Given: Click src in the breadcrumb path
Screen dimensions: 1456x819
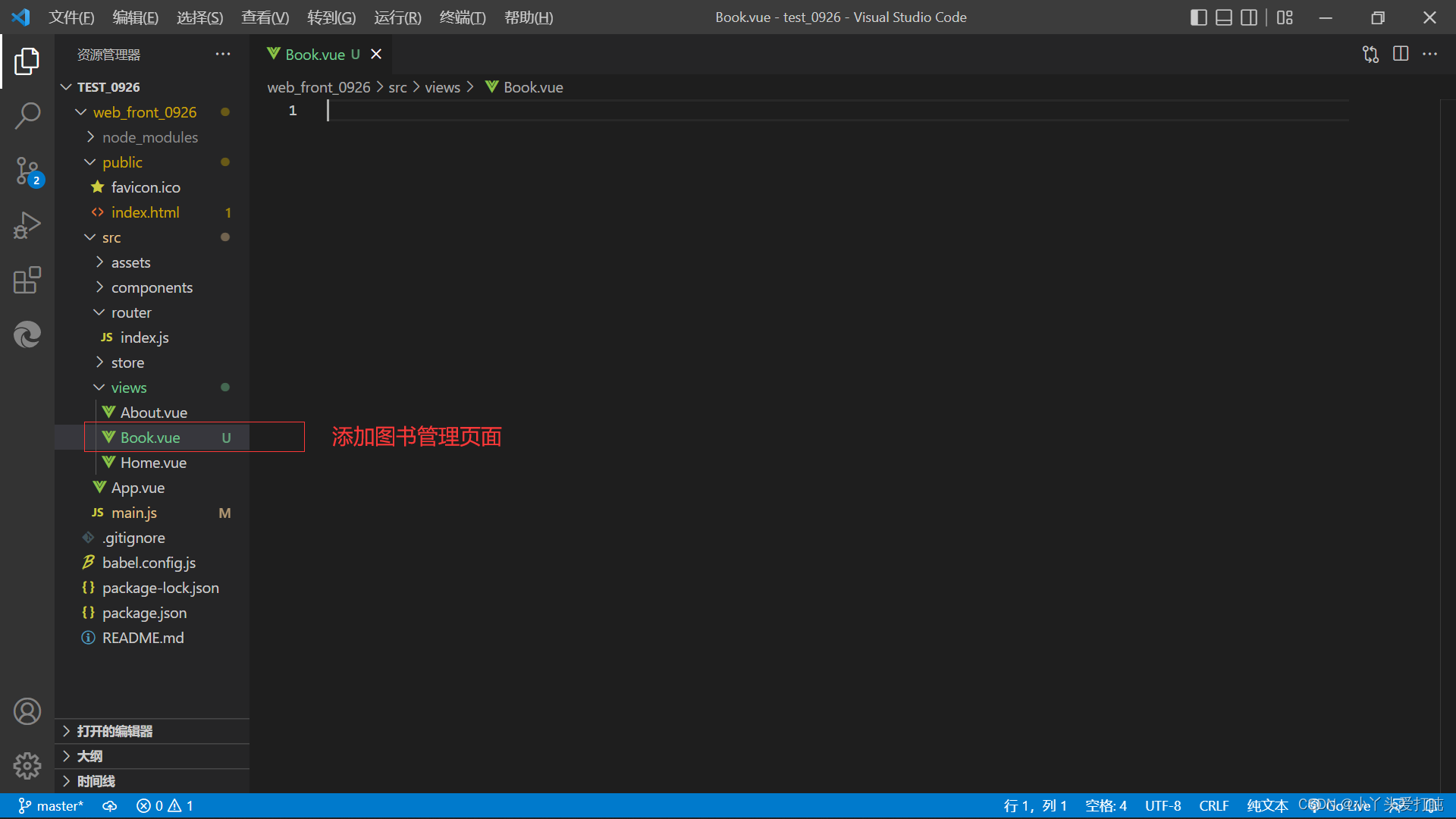Looking at the screenshot, I should (397, 88).
